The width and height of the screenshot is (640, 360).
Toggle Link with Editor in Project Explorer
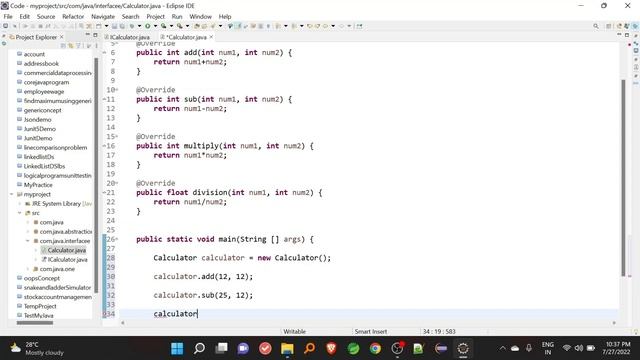(71, 46)
